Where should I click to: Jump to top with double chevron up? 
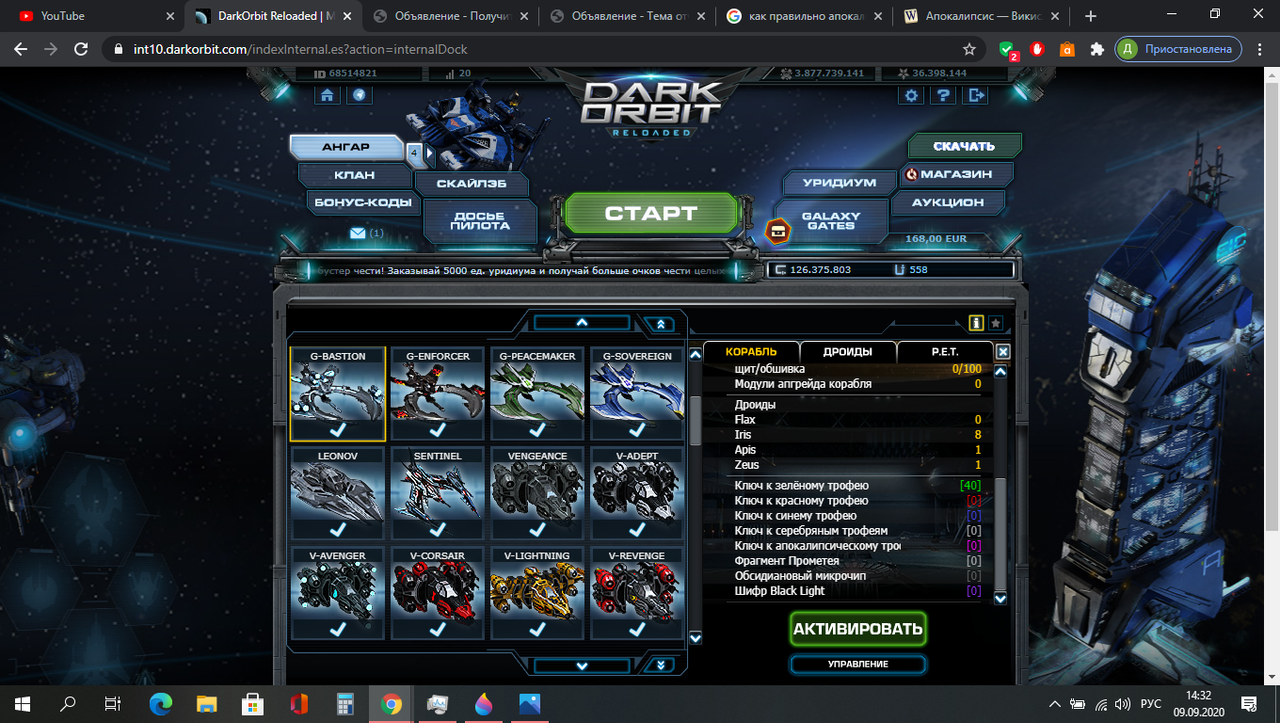coord(660,324)
